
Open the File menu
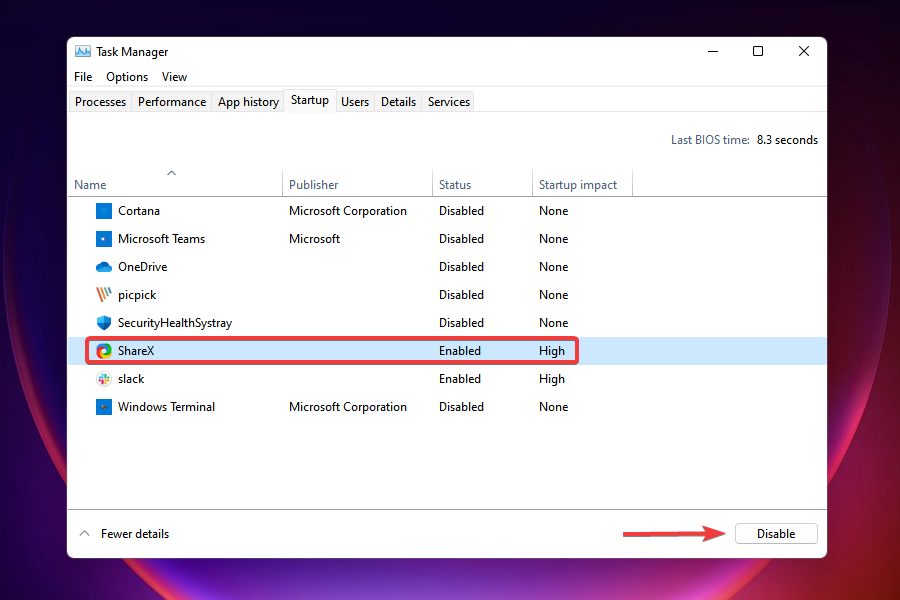83,77
